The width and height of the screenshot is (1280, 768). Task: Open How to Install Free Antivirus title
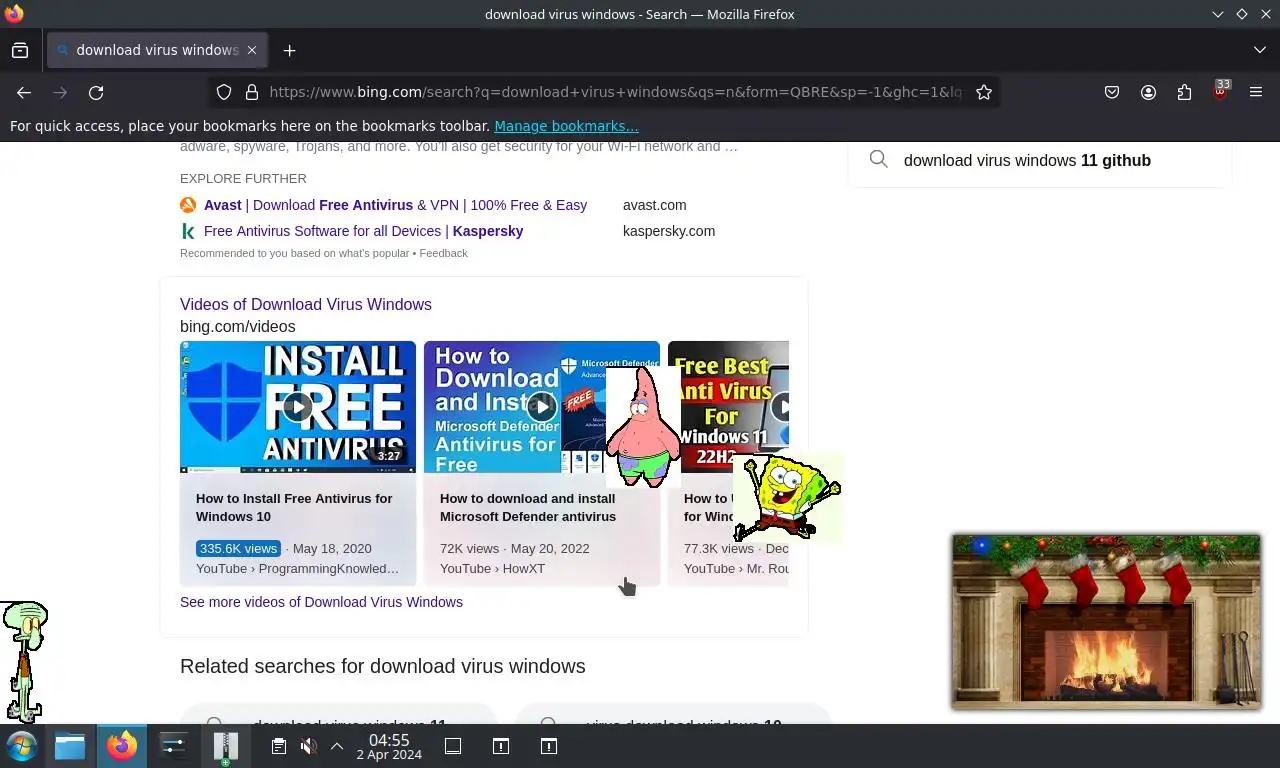[294, 507]
